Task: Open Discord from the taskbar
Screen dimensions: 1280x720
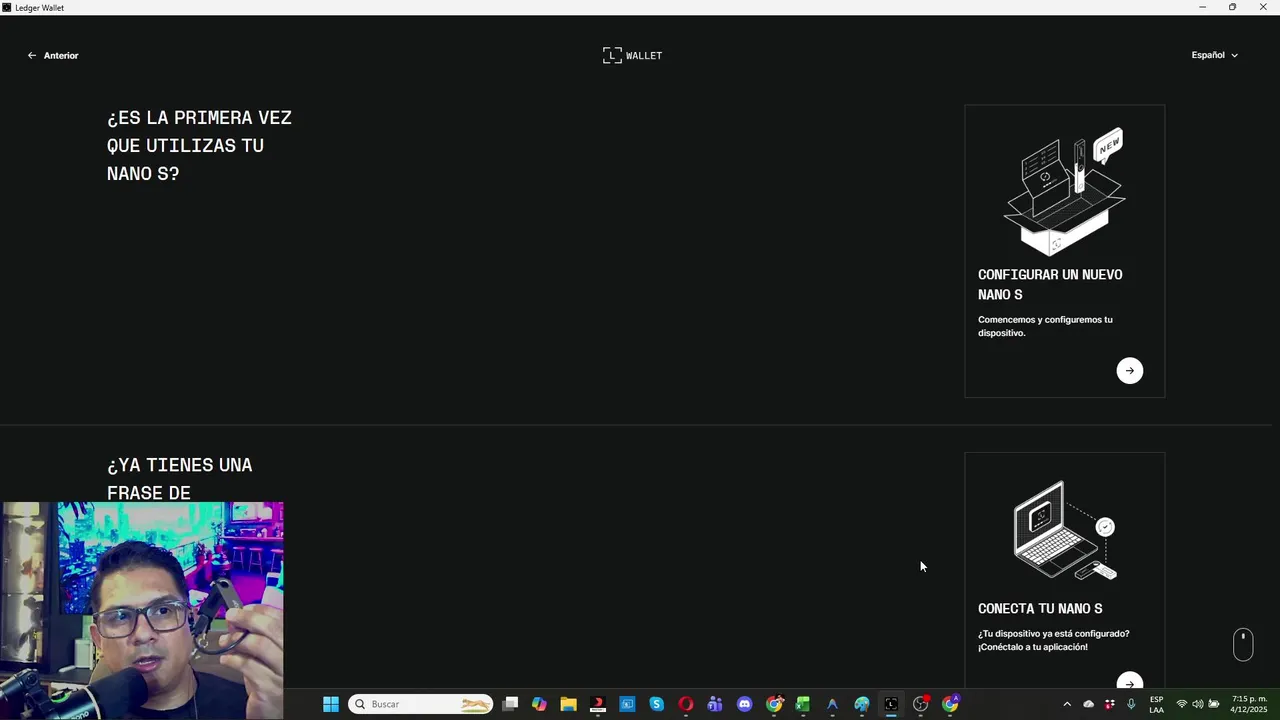Action: point(744,704)
